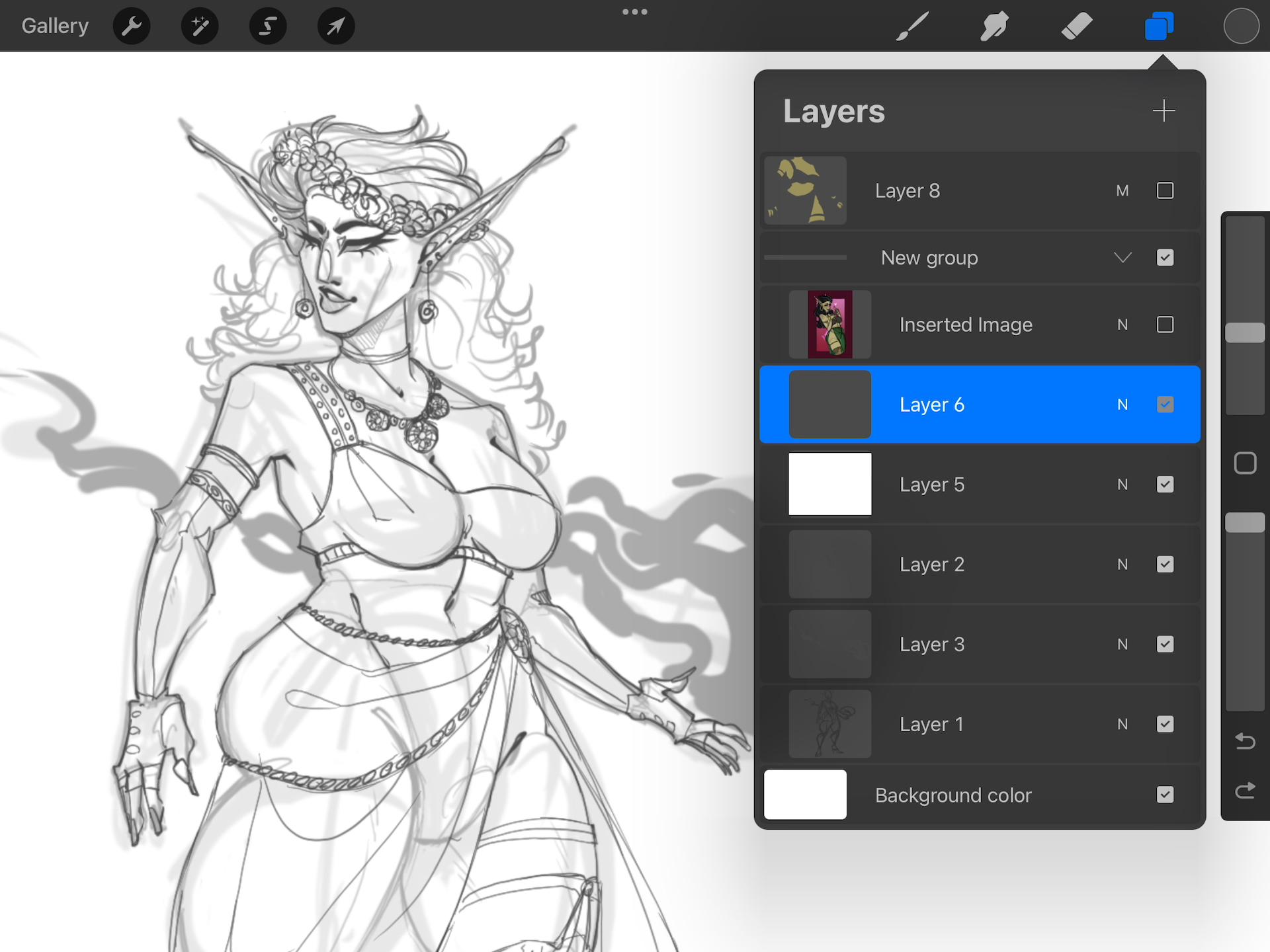1270x952 pixels.
Task: Select the New group row name
Action: pyautogui.click(x=929, y=258)
